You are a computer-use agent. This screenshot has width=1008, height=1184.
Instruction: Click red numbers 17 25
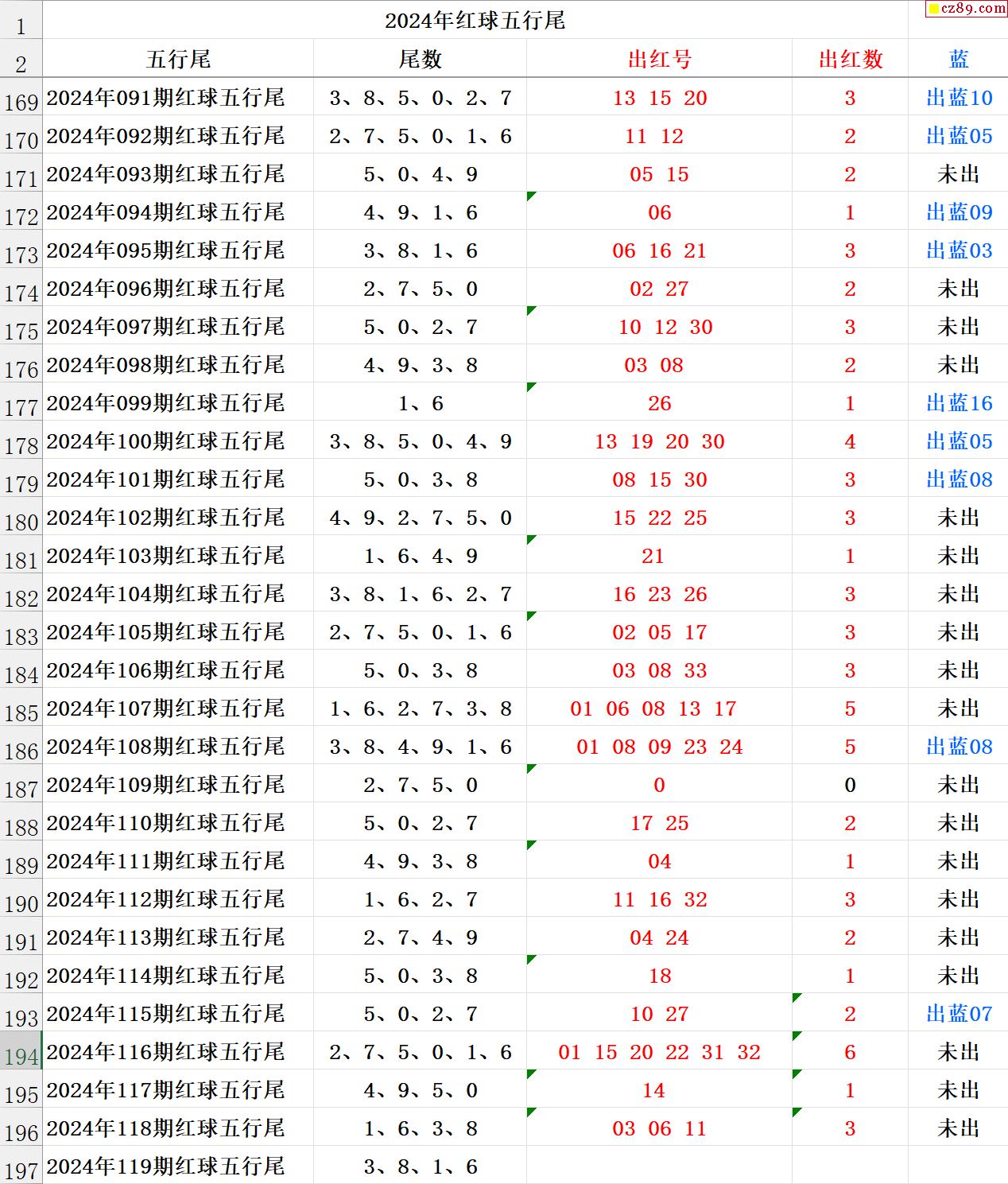(x=659, y=823)
